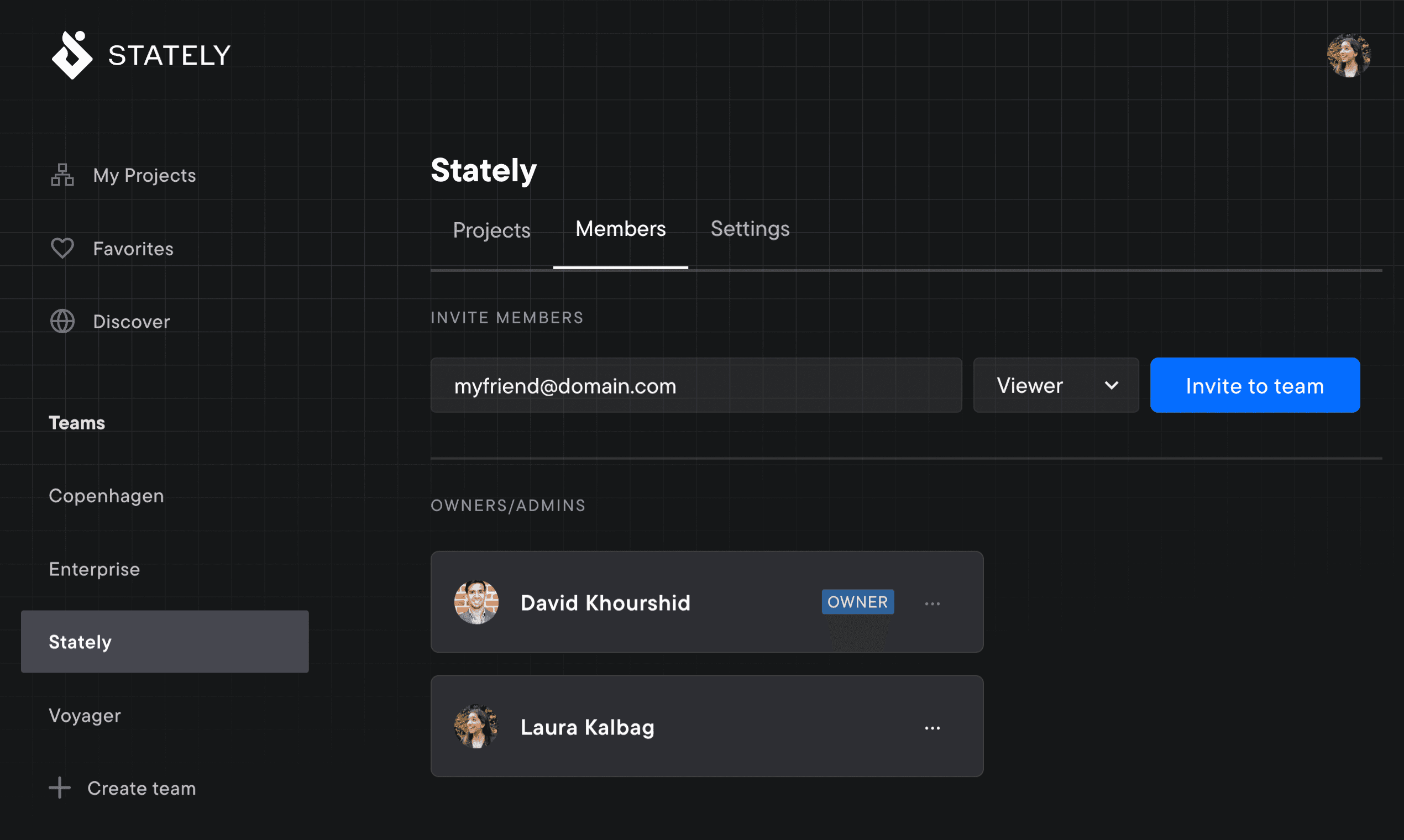Select the Members tab

(621, 229)
